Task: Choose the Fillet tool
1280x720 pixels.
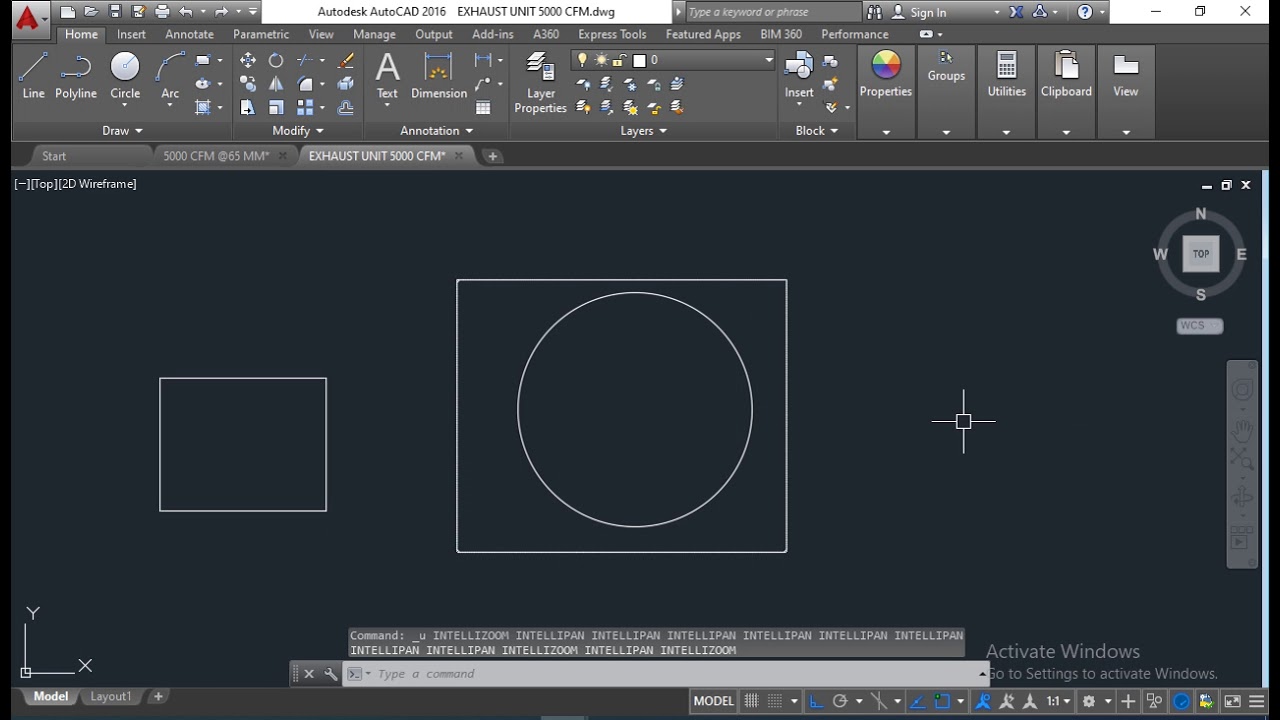Action: [306, 84]
